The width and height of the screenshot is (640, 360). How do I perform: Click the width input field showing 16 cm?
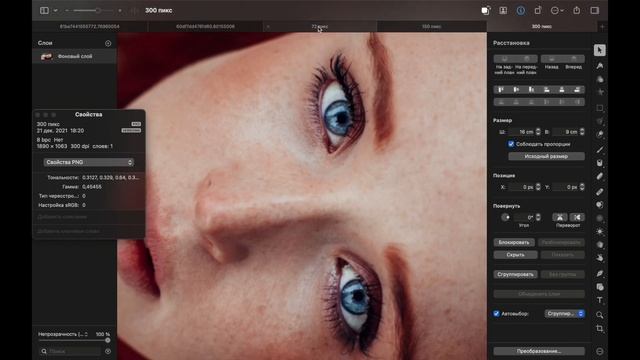[521, 131]
